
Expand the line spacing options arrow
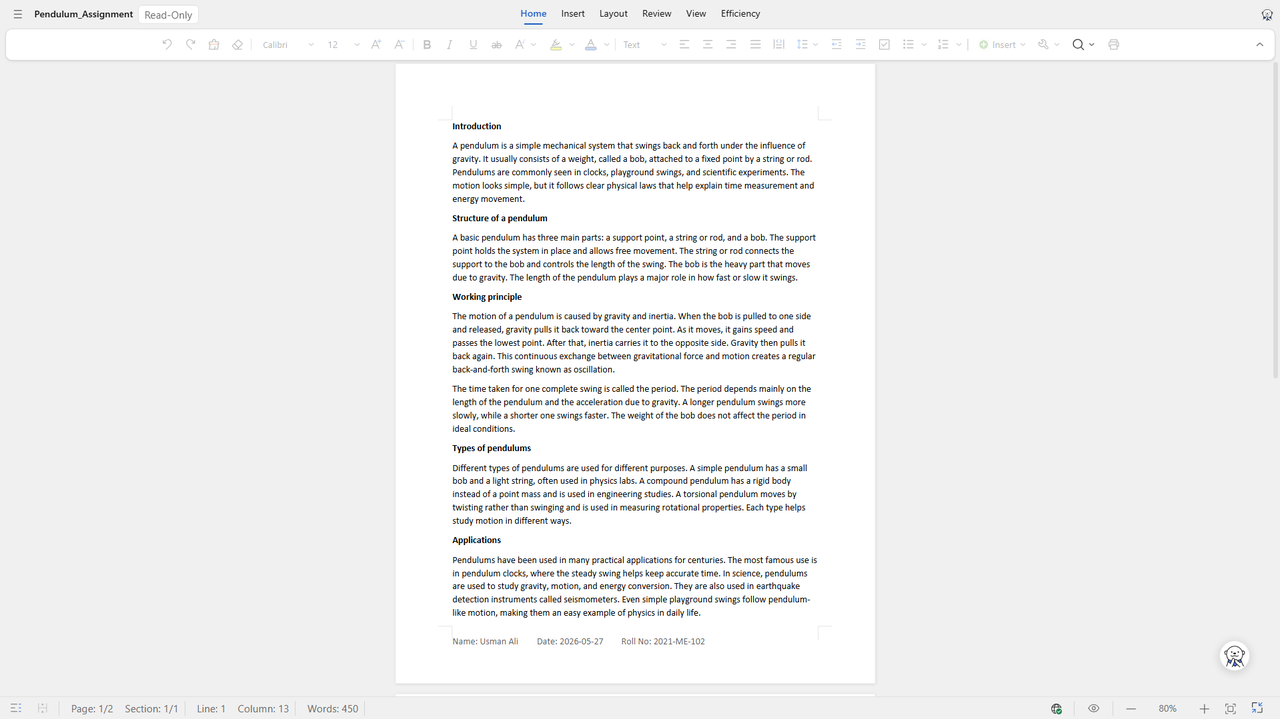[815, 45]
